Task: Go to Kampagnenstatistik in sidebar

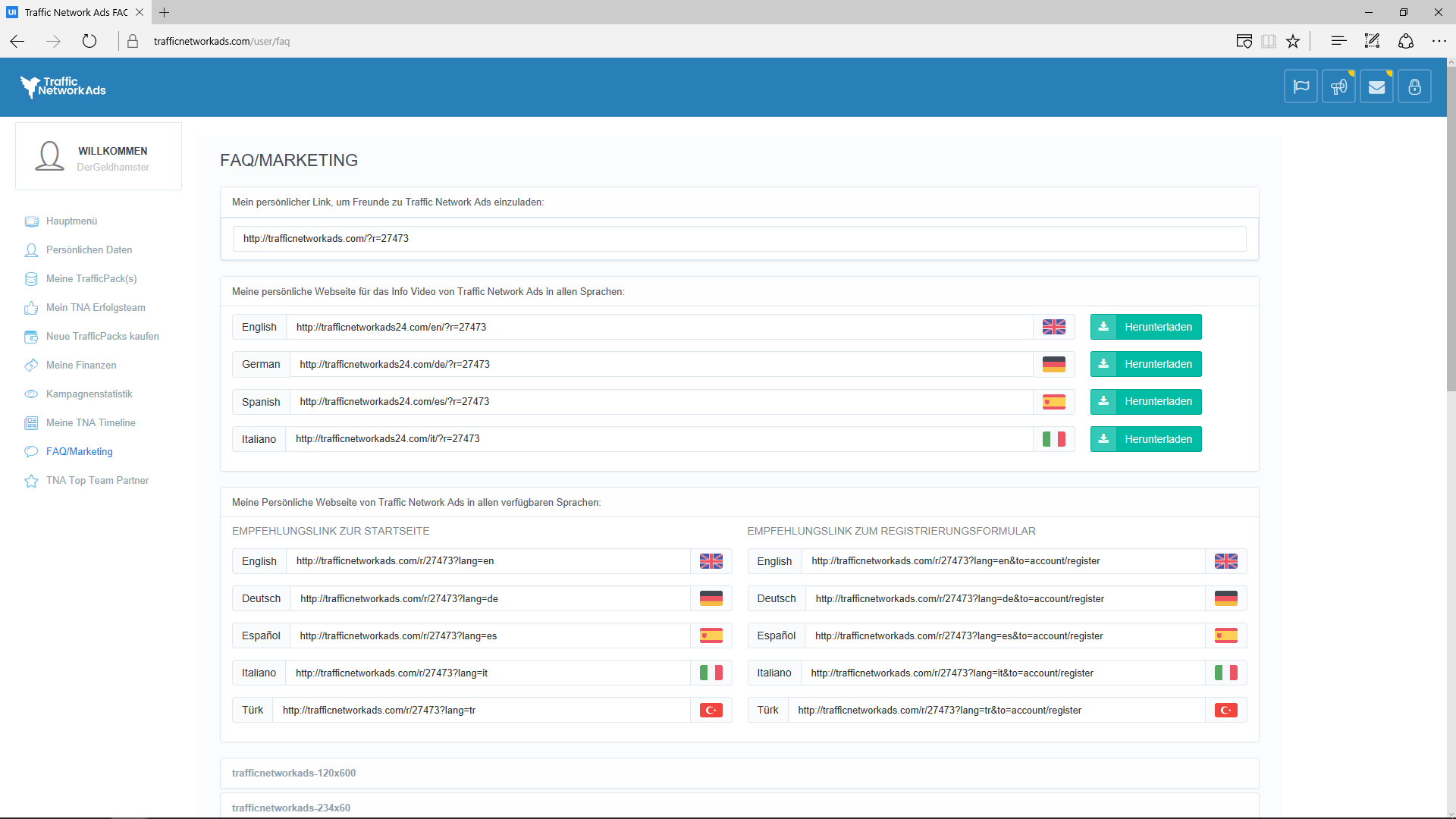Action: pos(89,394)
